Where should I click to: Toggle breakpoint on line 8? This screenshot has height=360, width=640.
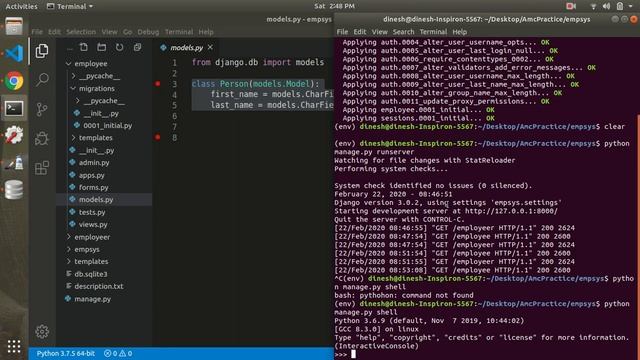click(x=158, y=137)
